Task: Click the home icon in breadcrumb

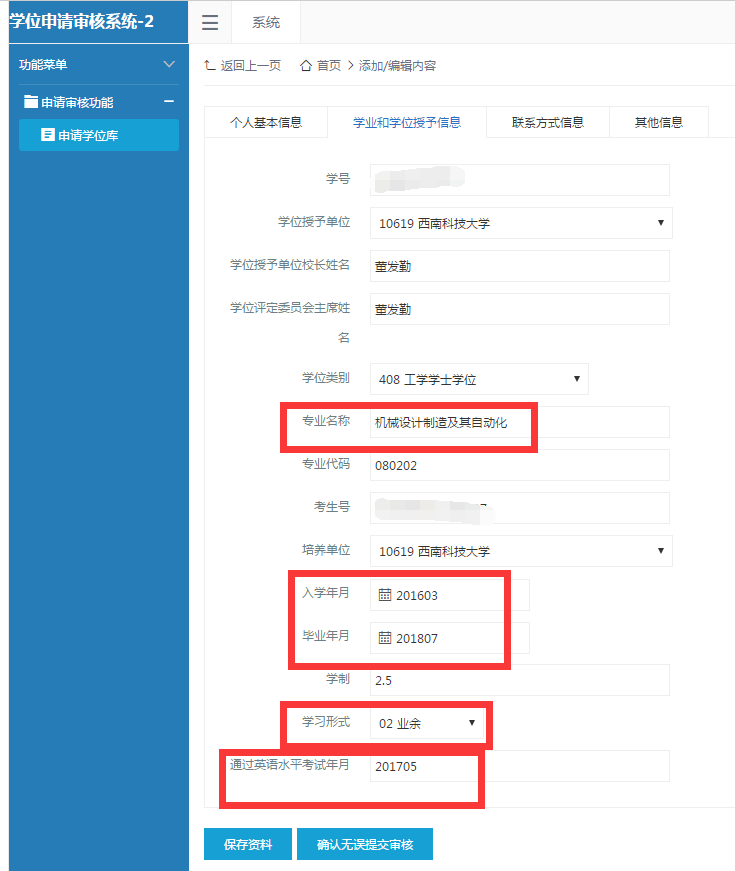Action: pyautogui.click(x=306, y=66)
